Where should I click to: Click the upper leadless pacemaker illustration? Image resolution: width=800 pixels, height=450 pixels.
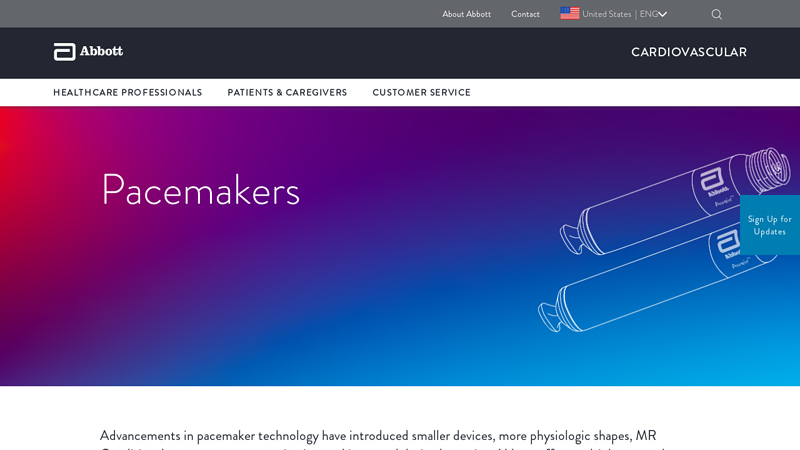(x=675, y=201)
